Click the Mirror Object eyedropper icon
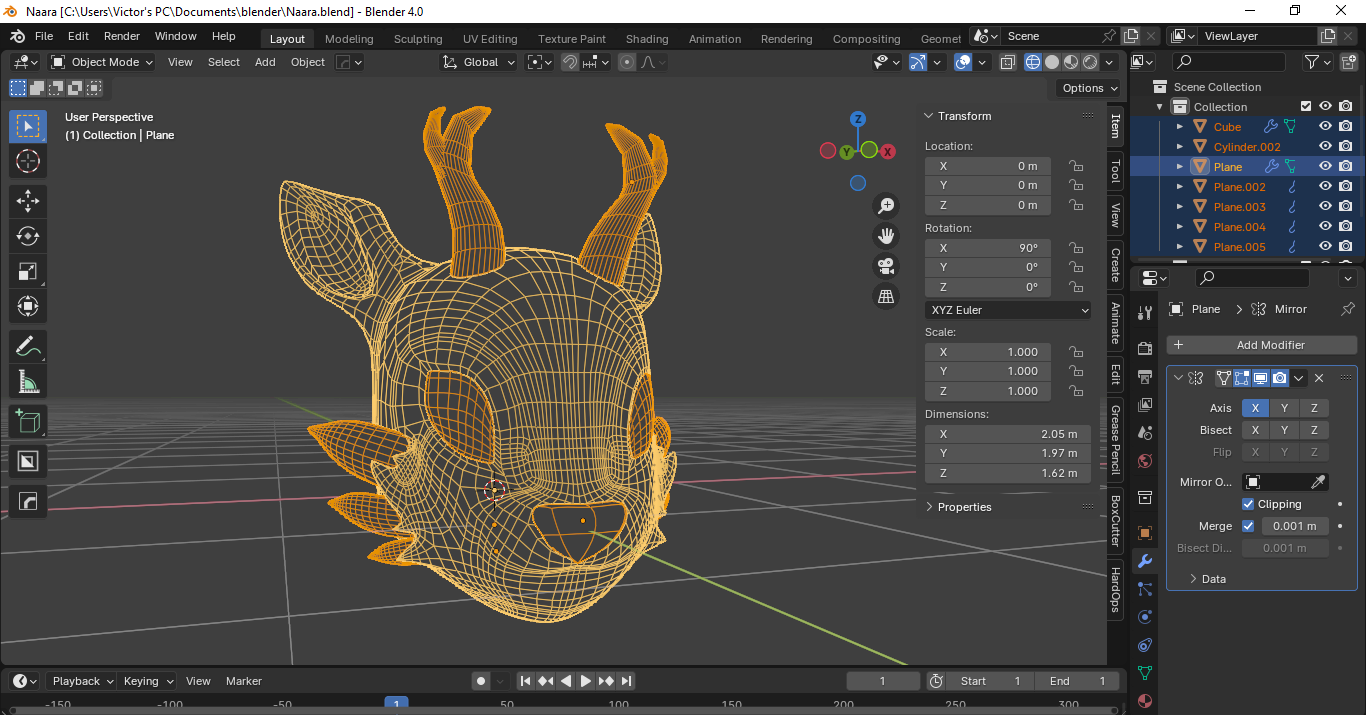This screenshot has height=715, width=1366. (x=1318, y=482)
